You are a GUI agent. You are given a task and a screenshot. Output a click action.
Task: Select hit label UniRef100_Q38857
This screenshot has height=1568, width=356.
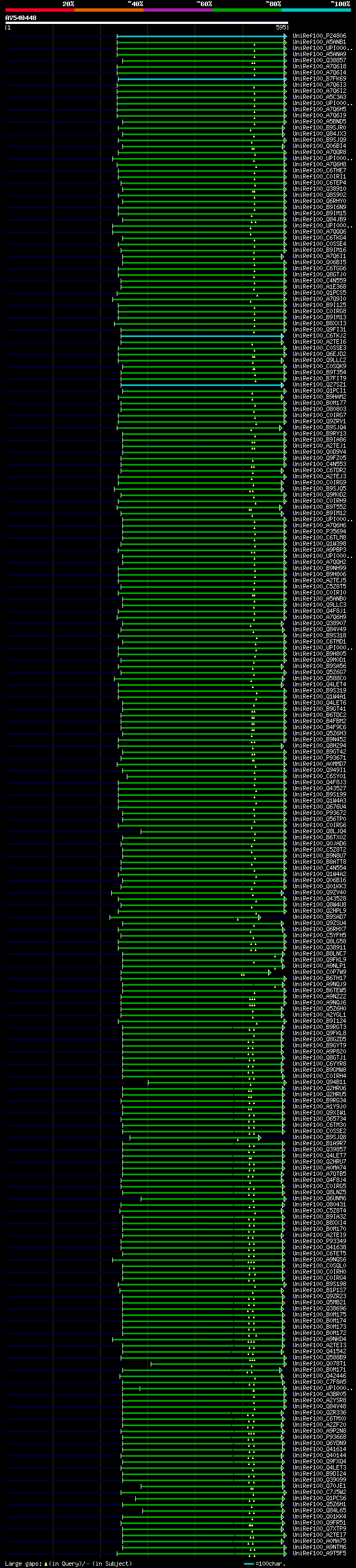click(x=319, y=60)
